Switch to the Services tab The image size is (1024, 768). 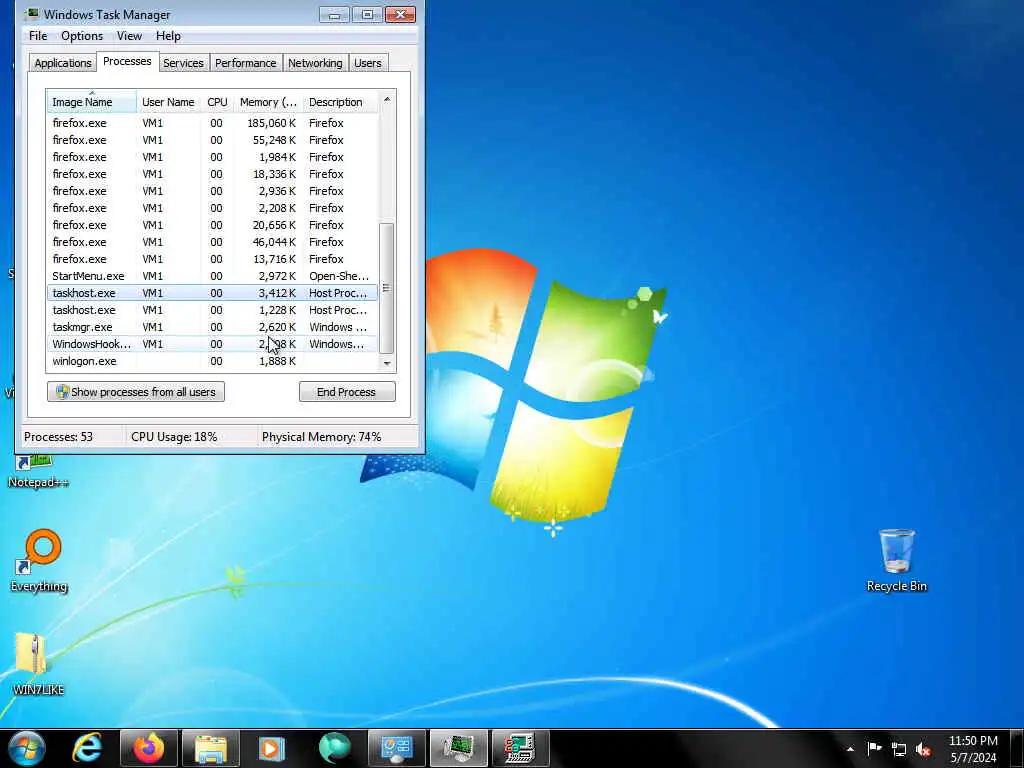pyautogui.click(x=183, y=63)
